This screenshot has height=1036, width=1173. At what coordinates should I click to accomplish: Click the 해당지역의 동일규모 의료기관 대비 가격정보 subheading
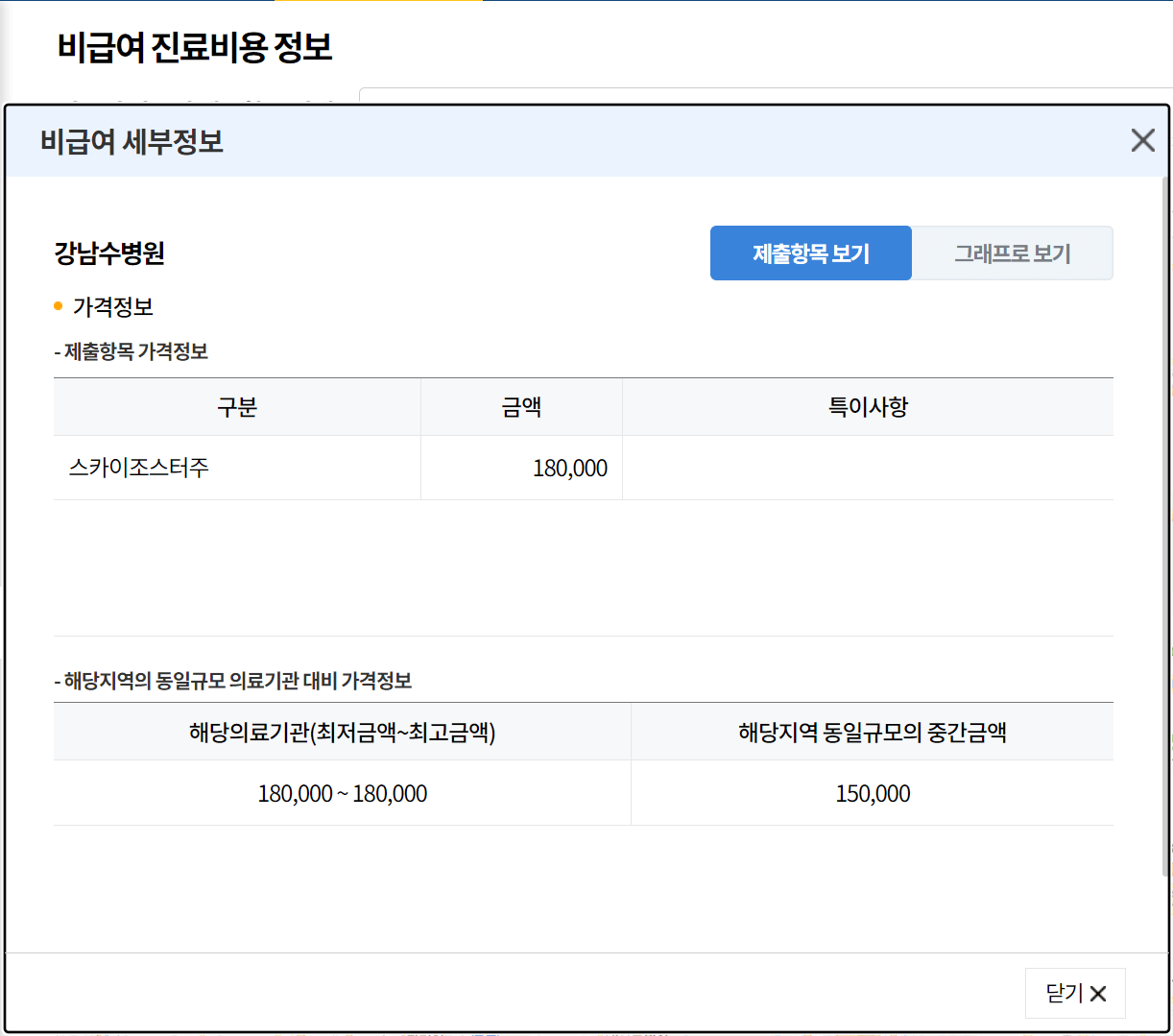[x=233, y=681]
